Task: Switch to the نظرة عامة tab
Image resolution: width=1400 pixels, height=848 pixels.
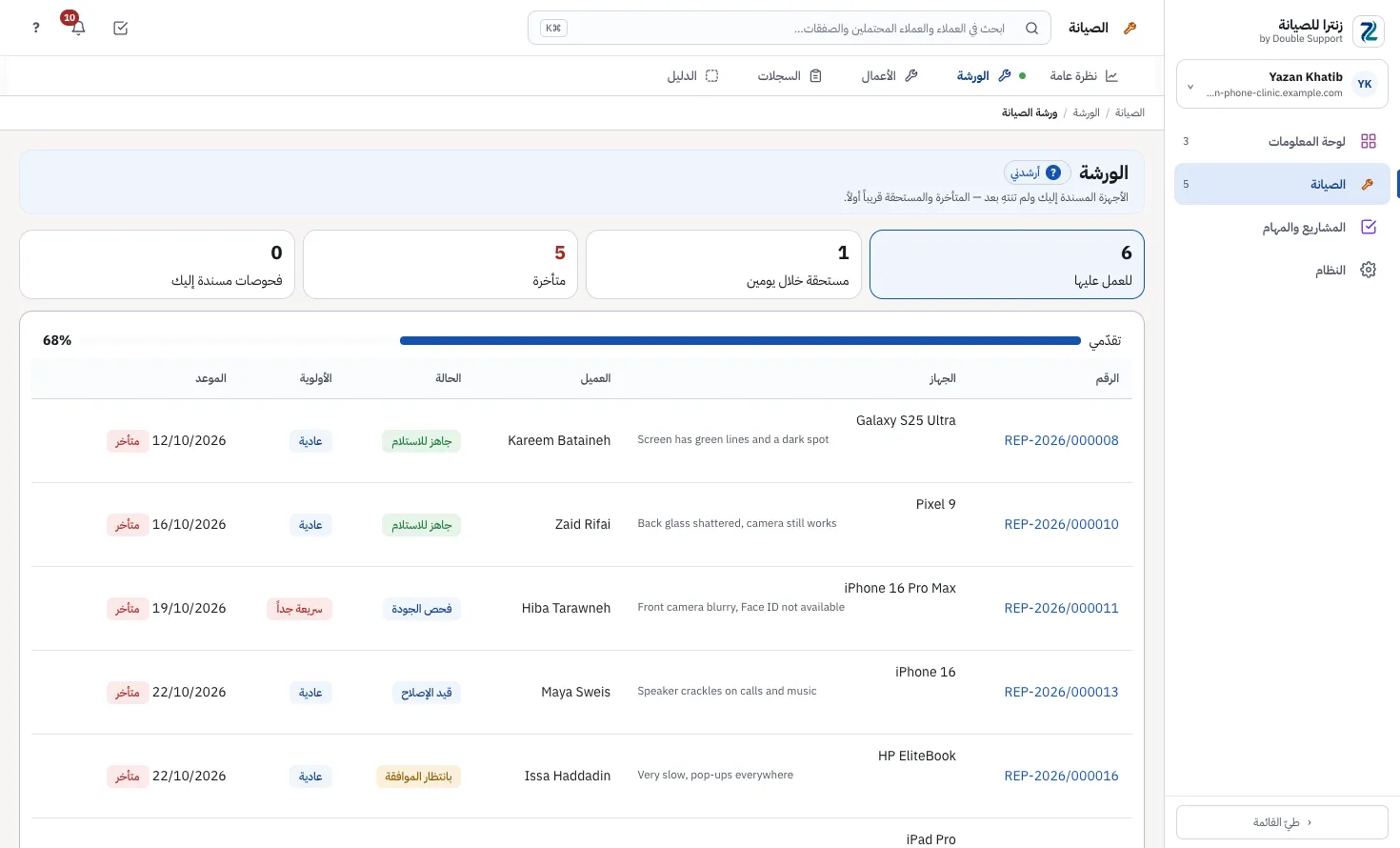Action: point(1084,75)
